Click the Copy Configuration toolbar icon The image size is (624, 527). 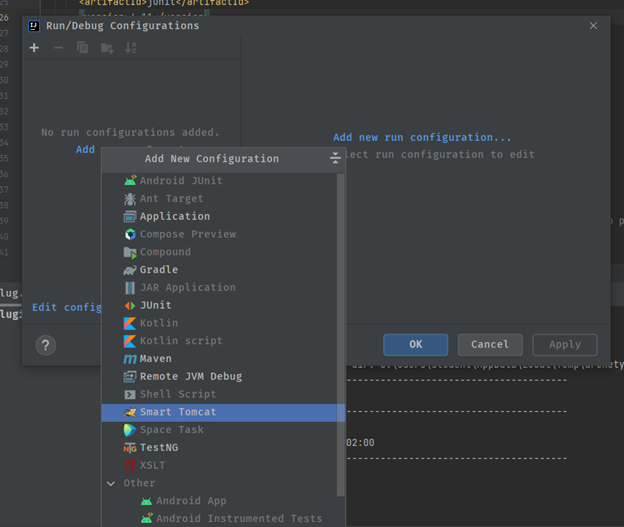pos(82,48)
